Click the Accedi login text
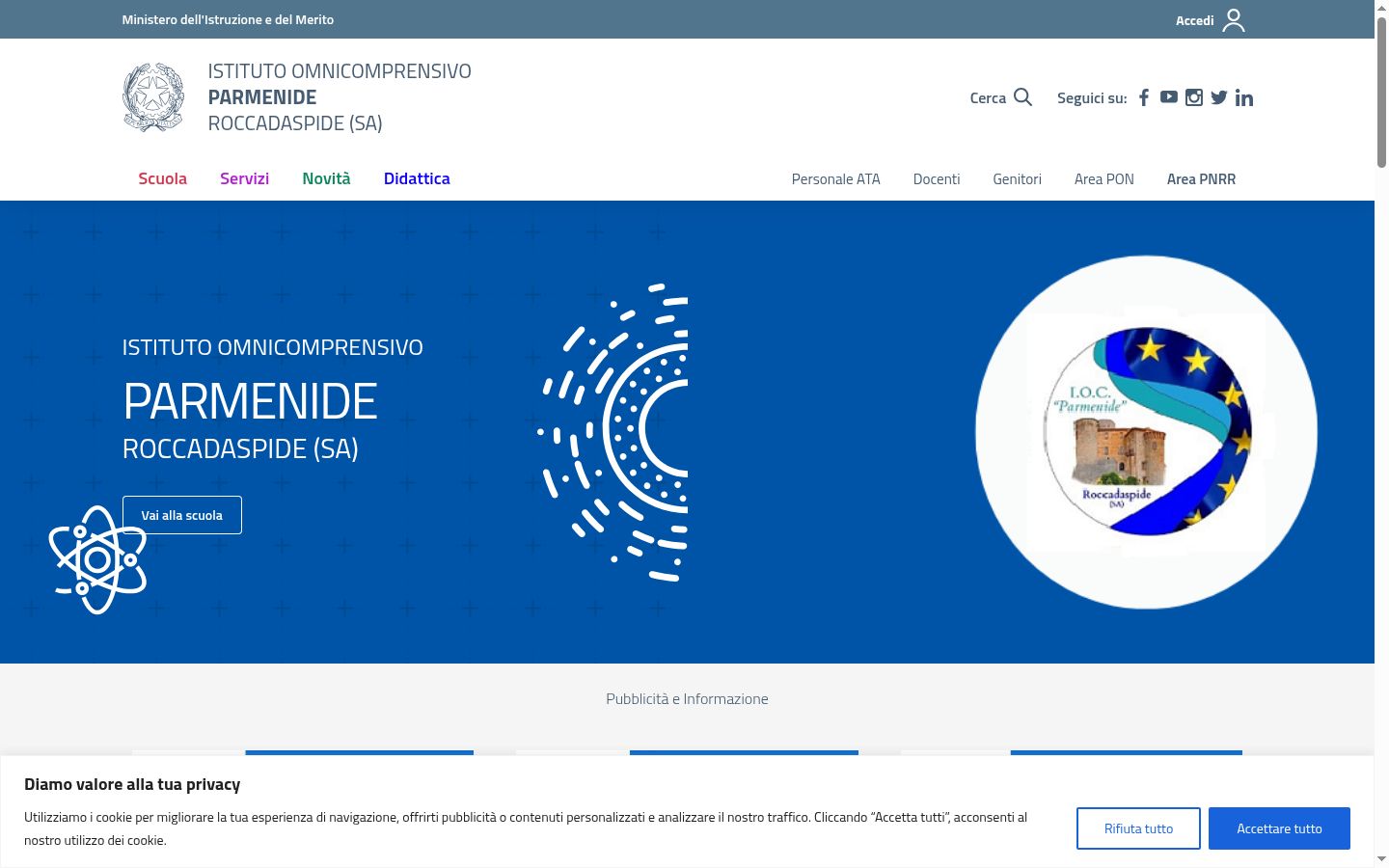This screenshot has height=868, width=1389. 1194,20
